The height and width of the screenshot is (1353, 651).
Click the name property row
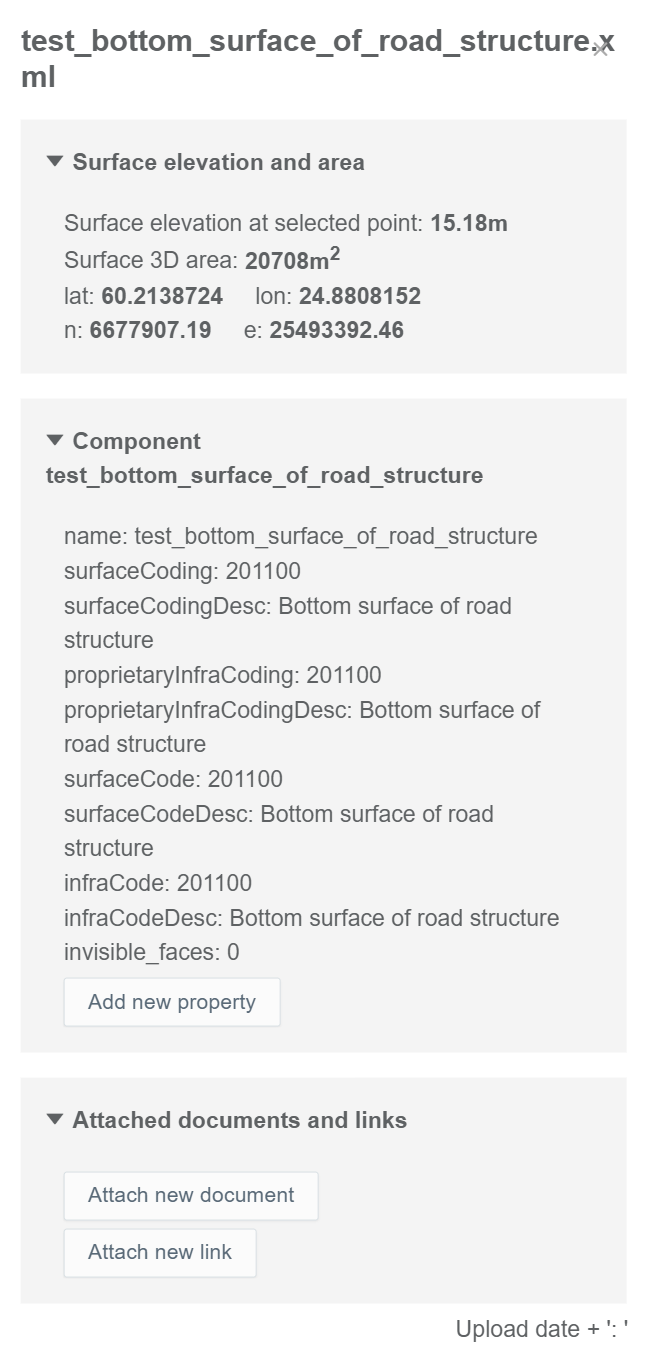click(x=300, y=536)
